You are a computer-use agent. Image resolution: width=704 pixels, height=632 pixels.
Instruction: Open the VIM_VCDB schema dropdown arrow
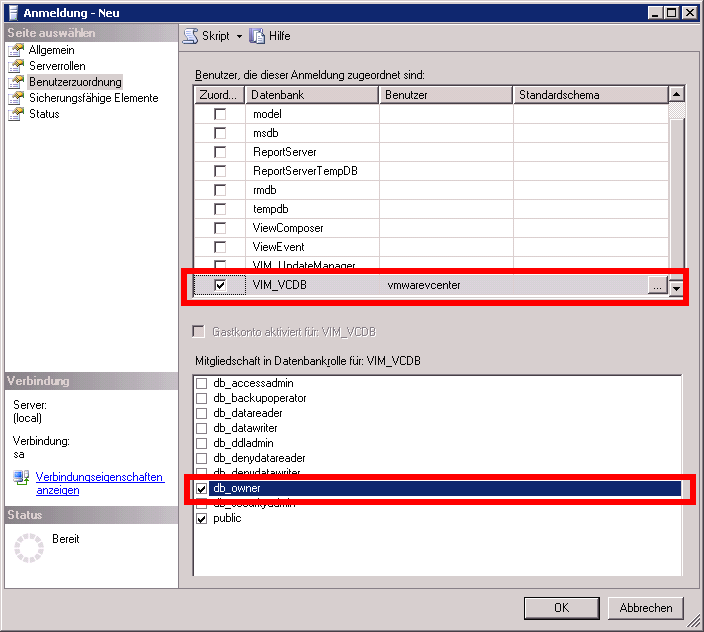[x=675, y=286]
